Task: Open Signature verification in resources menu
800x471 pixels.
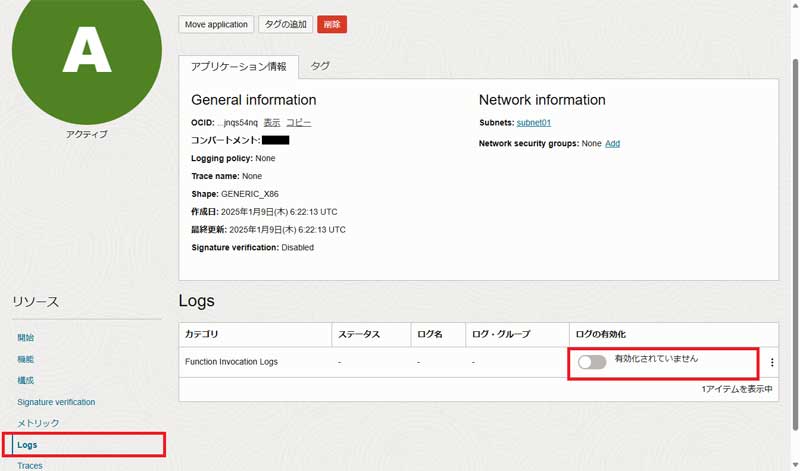Action: [56, 402]
